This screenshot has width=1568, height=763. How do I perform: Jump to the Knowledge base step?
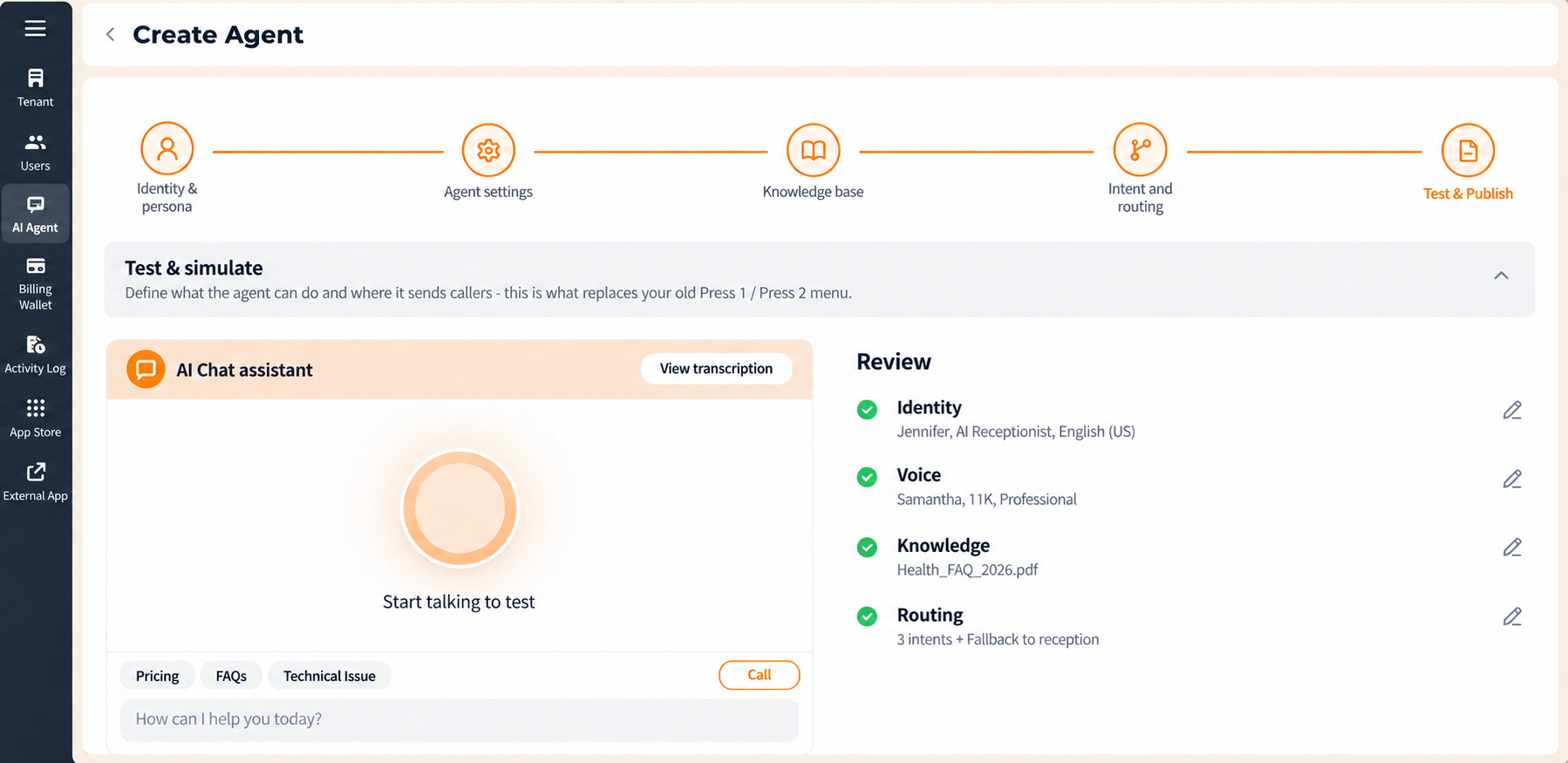(813, 162)
